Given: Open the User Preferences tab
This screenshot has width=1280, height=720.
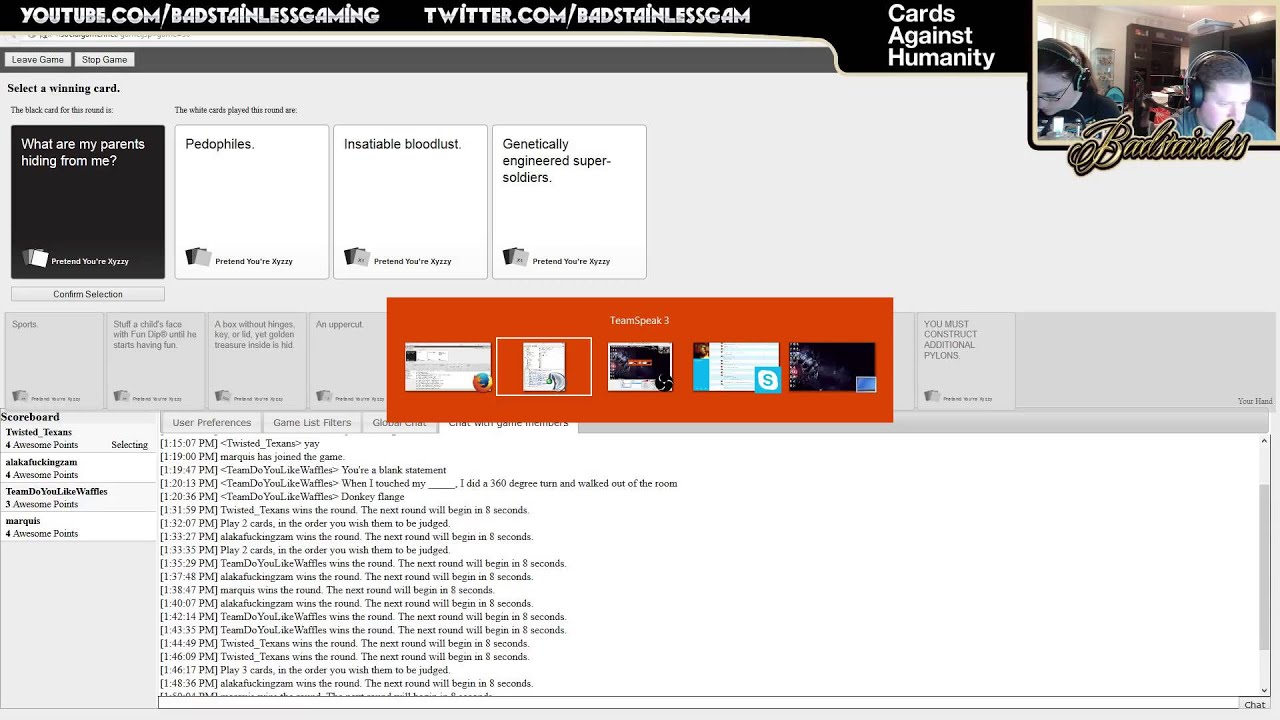Looking at the screenshot, I should click(211, 423).
